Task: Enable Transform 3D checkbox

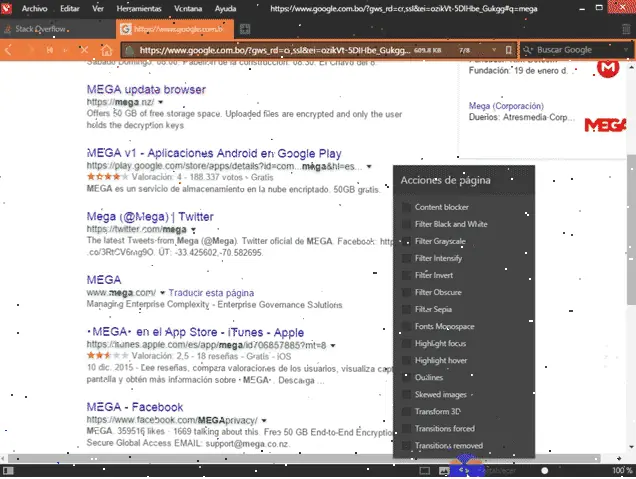Action: 406,412
